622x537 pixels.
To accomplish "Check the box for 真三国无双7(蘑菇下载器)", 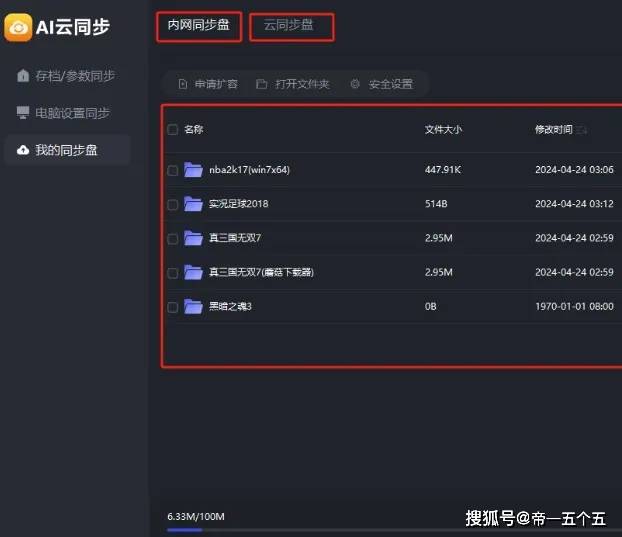I will point(173,272).
